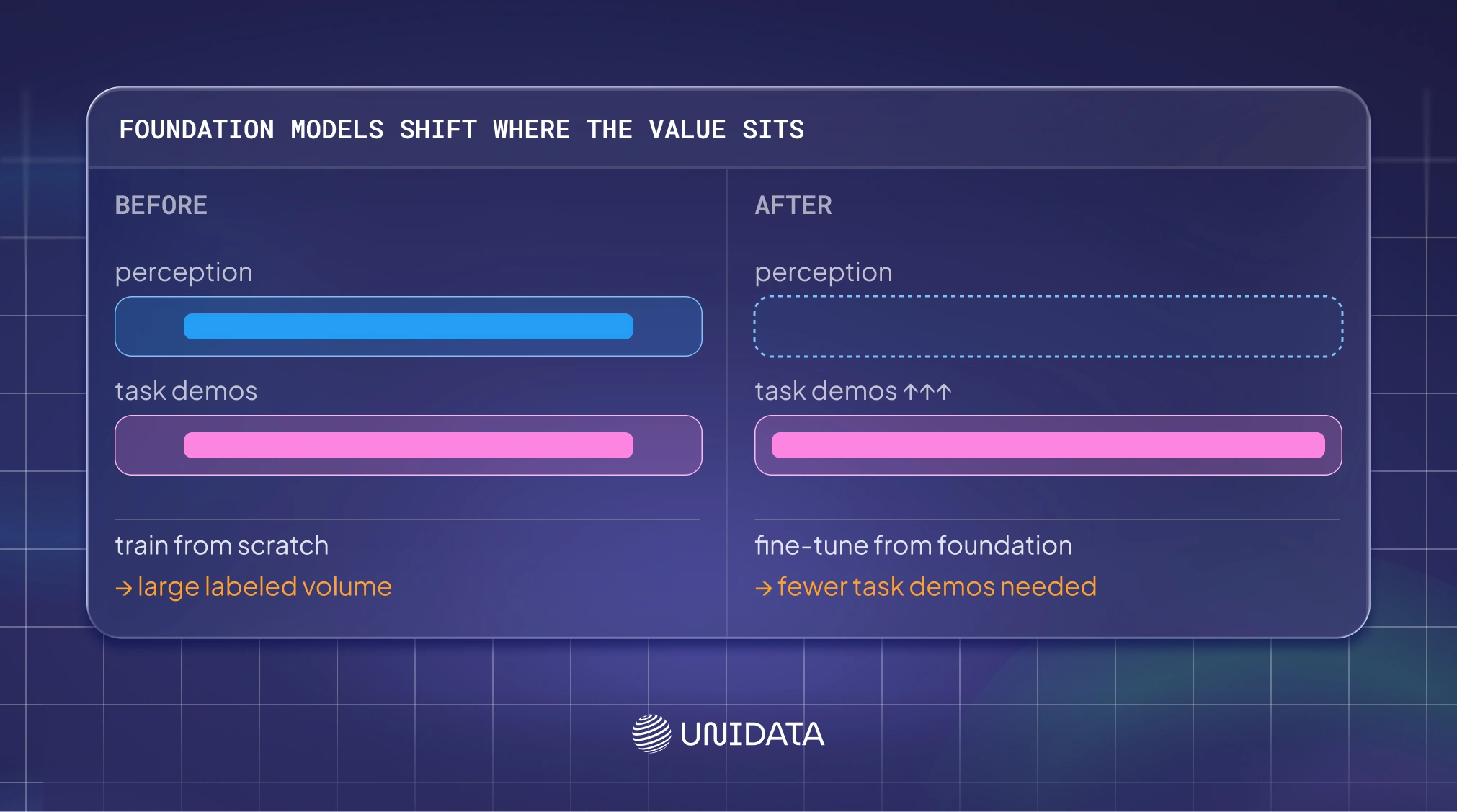The width and height of the screenshot is (1457, 812).
Task: Click the AFTER column heading
Action: (793, 205)
